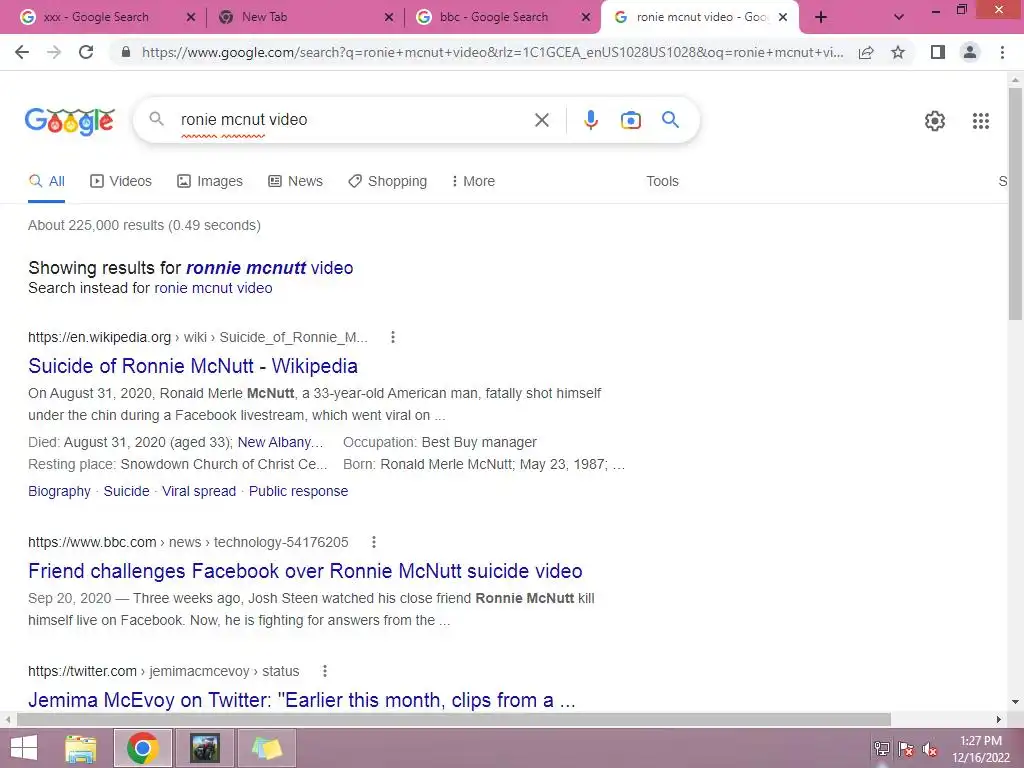Submit search with blue magnifier button

pyautogui.click(x=670, y=120)
